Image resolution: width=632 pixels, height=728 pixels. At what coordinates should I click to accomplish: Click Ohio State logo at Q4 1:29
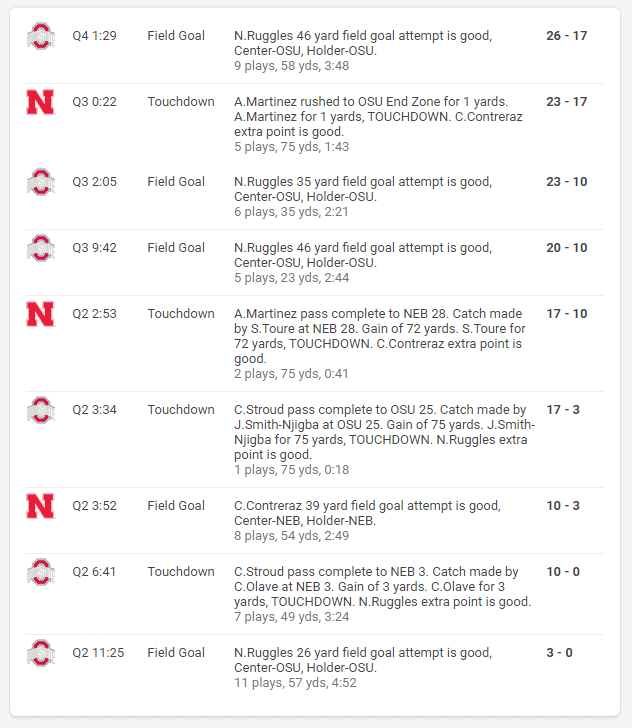pyautogui.click(x=41, y=36)
